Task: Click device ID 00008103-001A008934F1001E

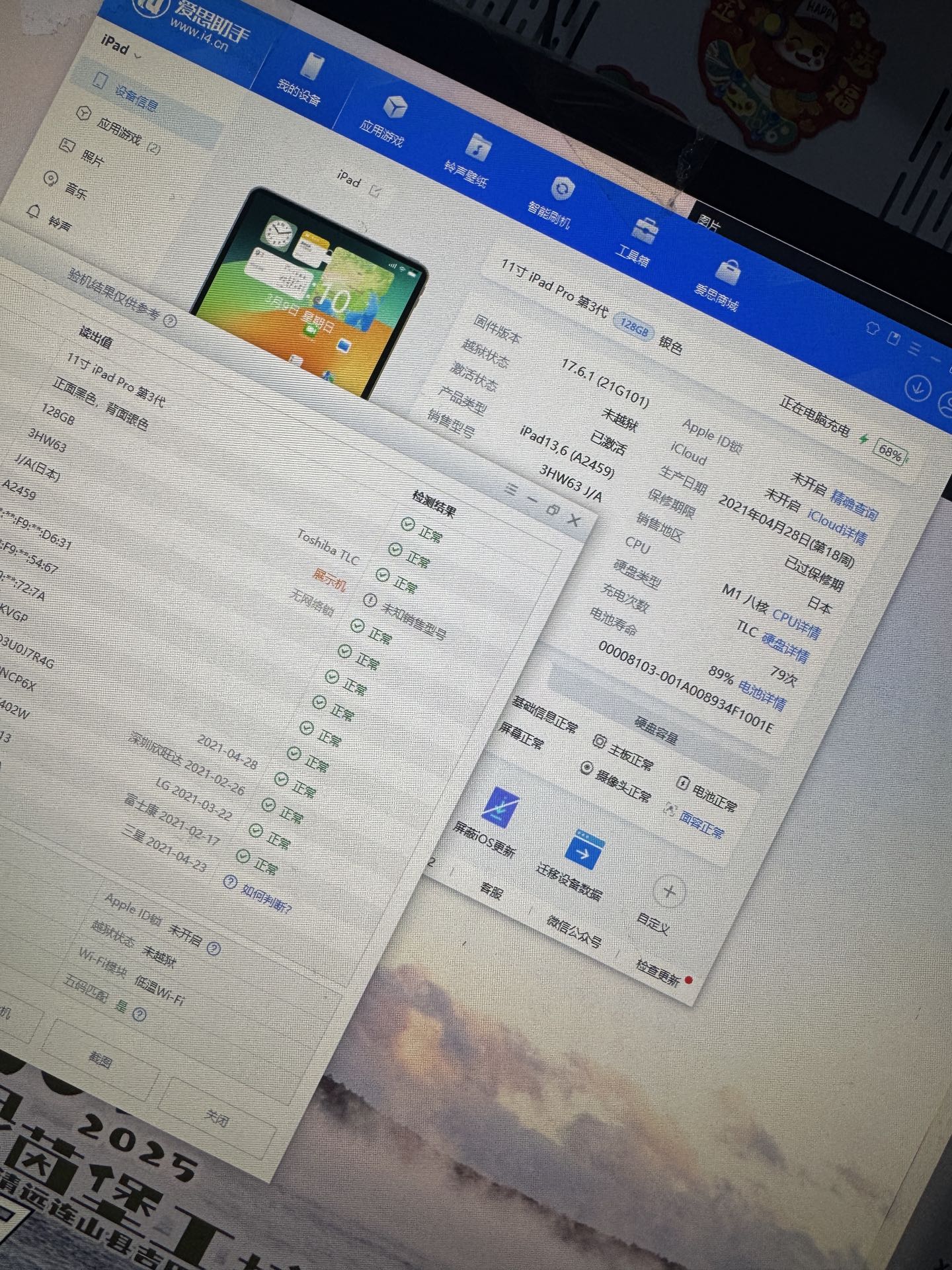Action: 686,687
